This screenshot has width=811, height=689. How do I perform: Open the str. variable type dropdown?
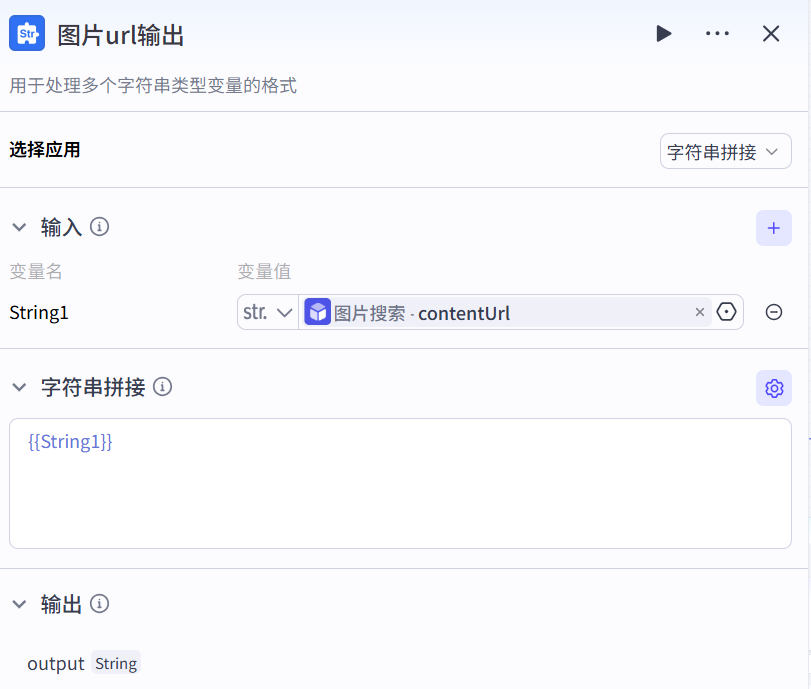pos(268,313)
